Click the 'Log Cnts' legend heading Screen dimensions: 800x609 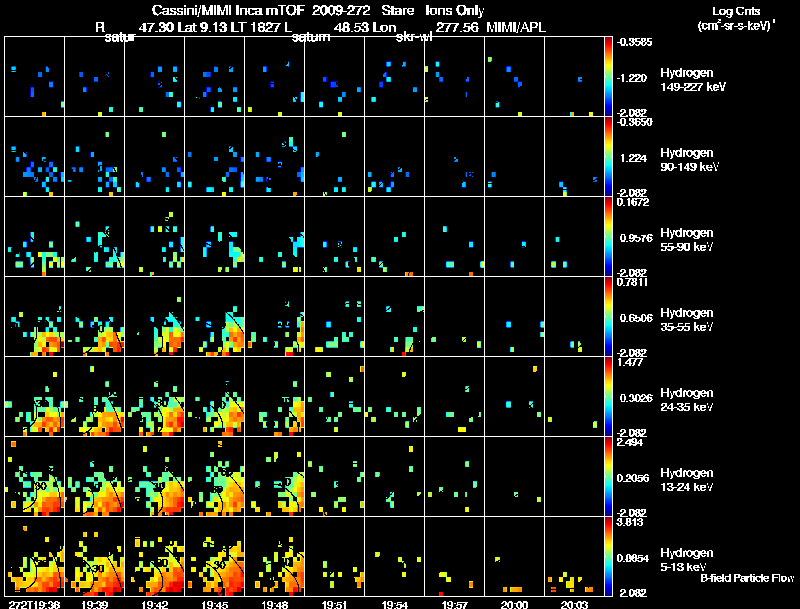(736, 11)
